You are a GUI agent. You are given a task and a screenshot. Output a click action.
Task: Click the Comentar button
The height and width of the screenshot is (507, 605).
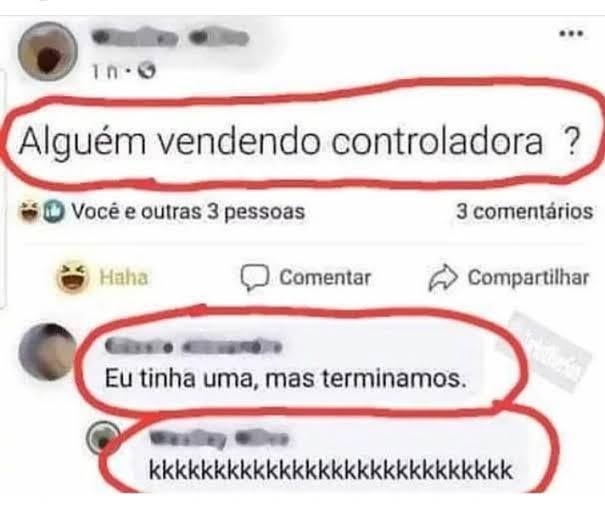(306, 277)
